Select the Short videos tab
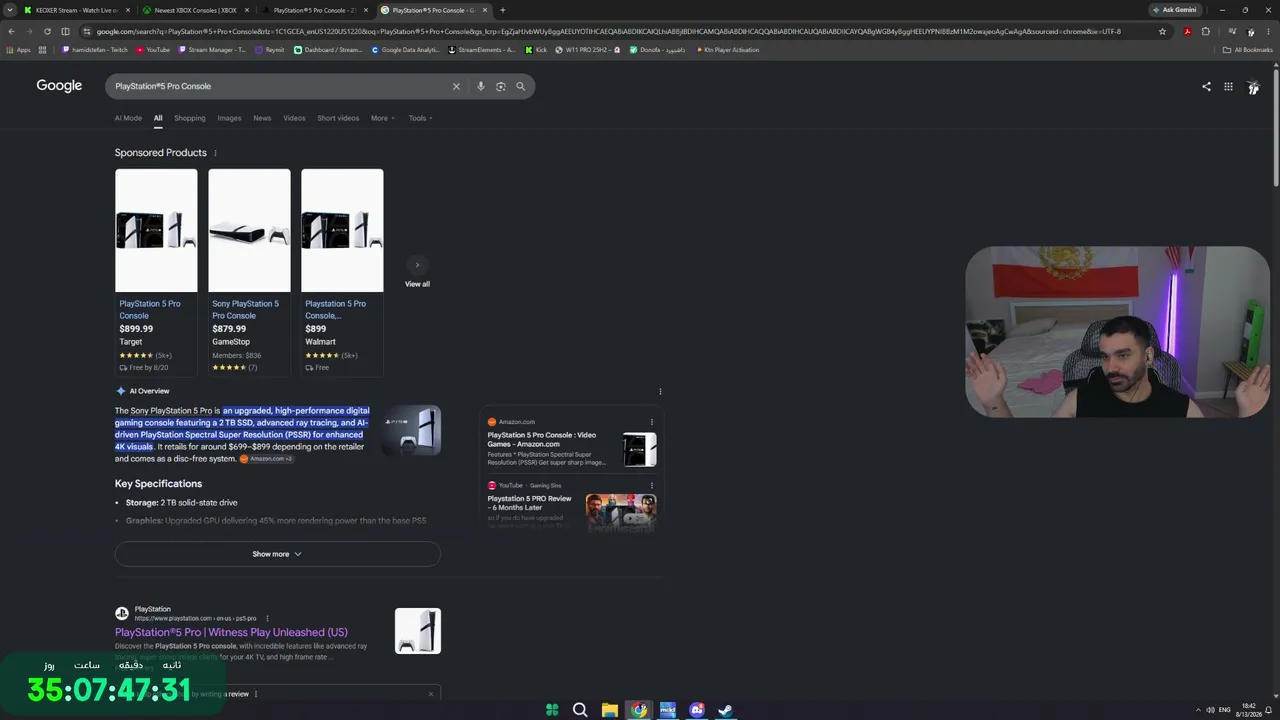The height and width of the screenshot is (720, 1280). click(338, 118)
